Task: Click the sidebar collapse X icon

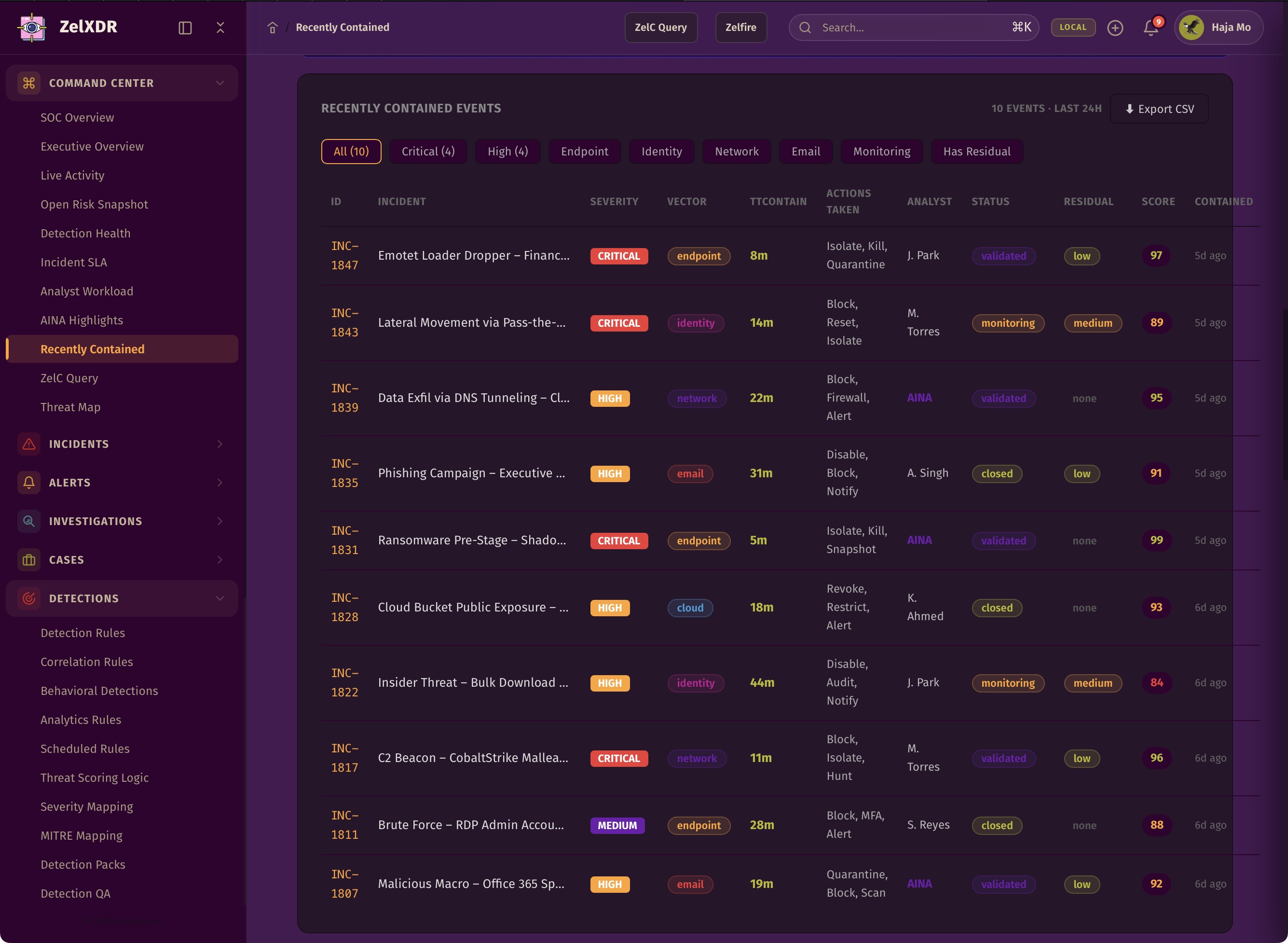Action: pyautogui.click(x=220, y=28)
